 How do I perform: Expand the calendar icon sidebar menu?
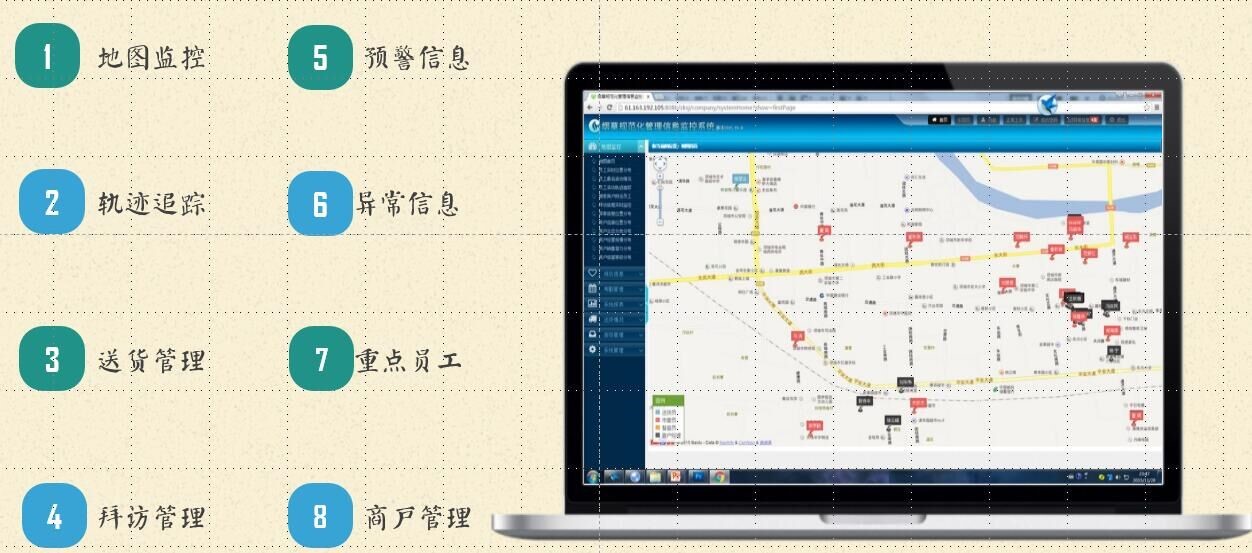click(x=593, y=288)
